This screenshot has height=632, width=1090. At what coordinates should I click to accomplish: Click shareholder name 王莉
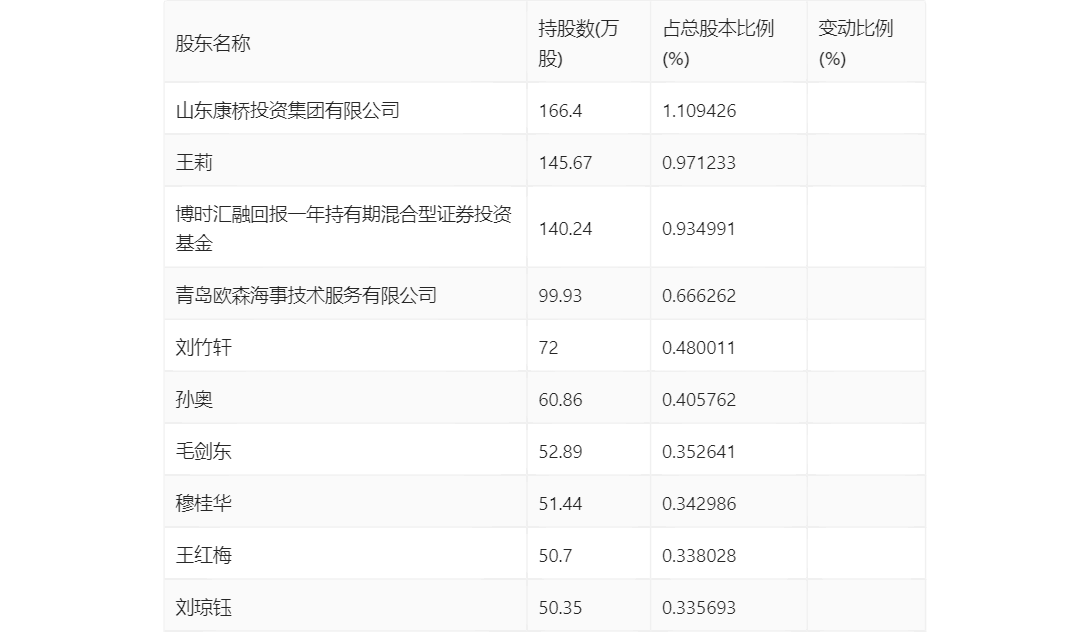[194, 162]
